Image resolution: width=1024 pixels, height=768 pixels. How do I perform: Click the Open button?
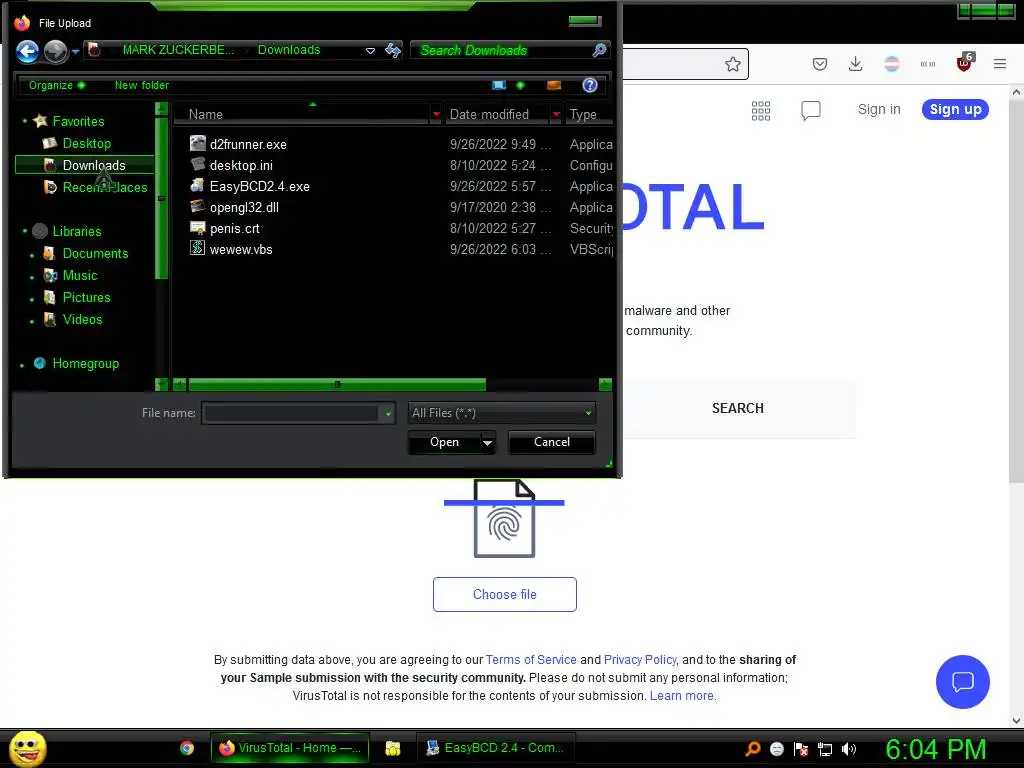[x=444, y=442]
